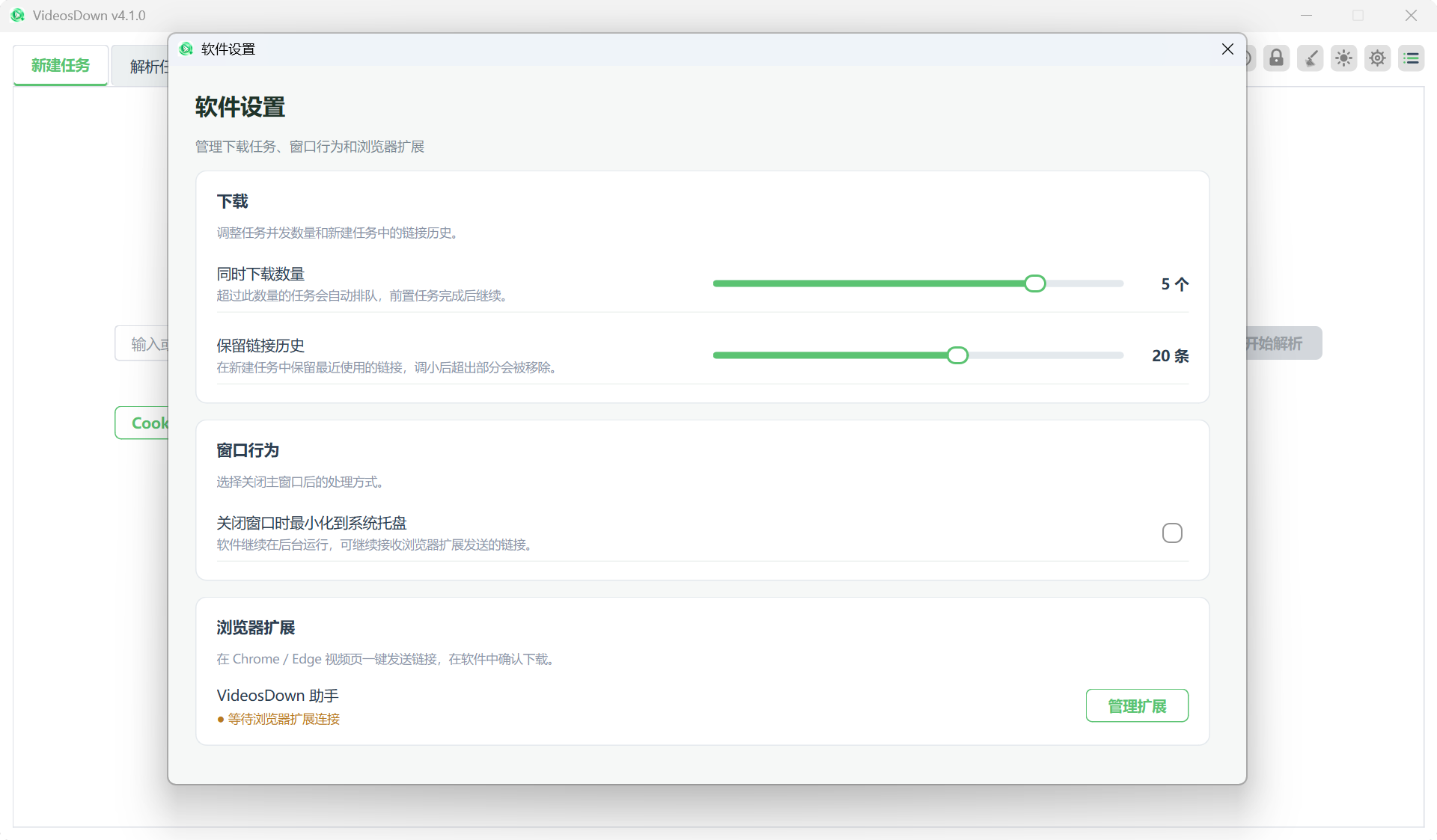Click the 下载 section heading

point(232,201)
